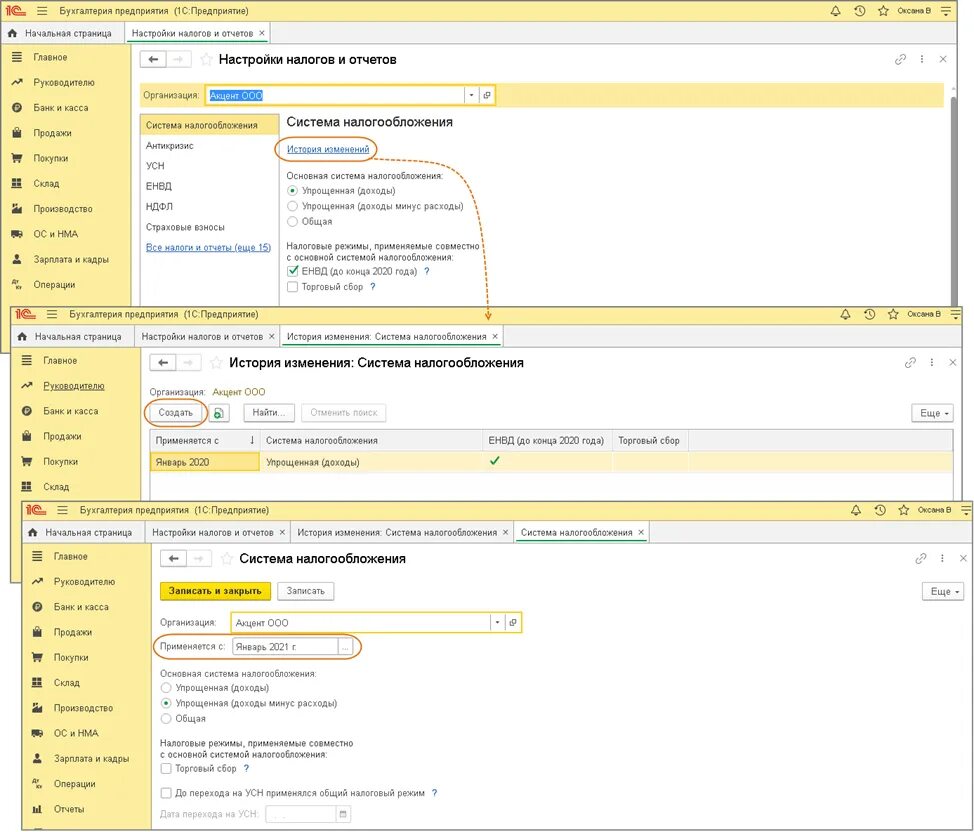Open calendar icon for Дата перехода на УСН

click(343, 813)
